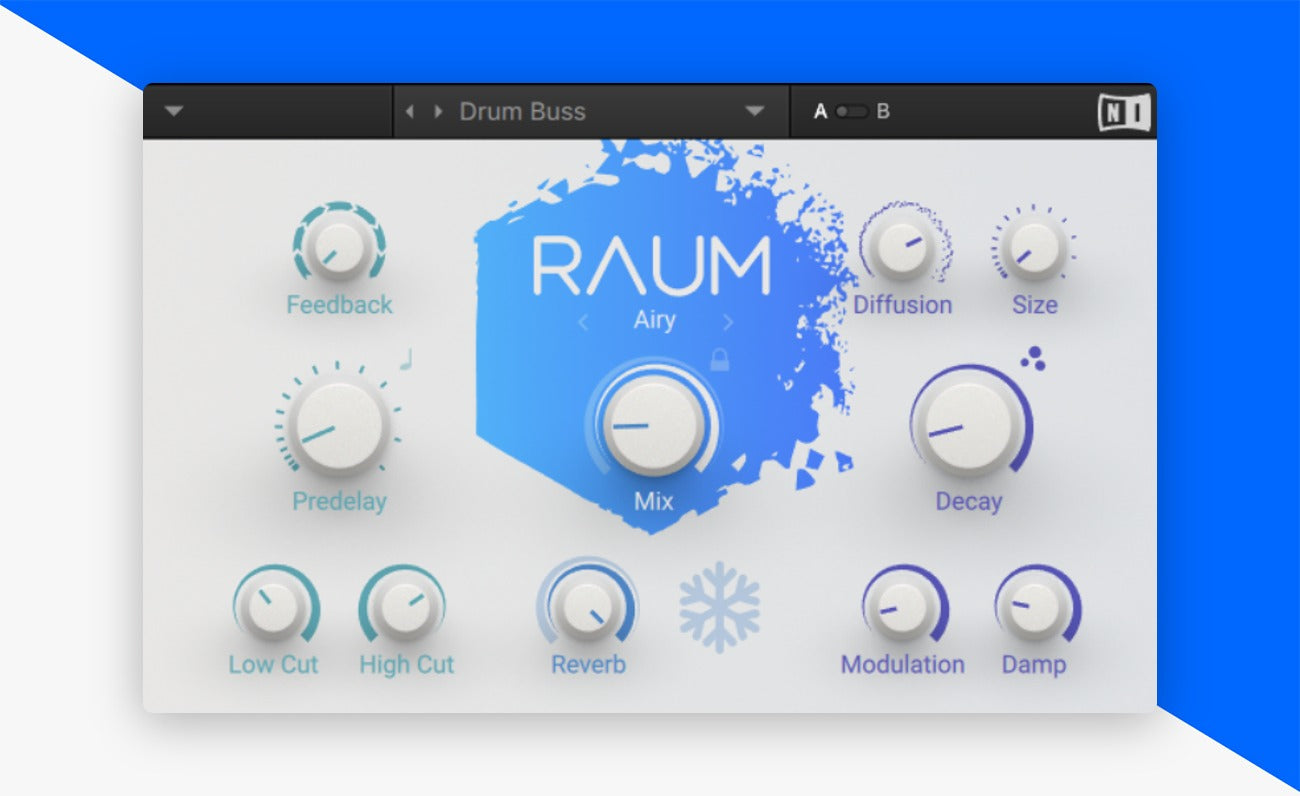This screenshot has height=796, width=1300.
Task: Click the Airy mode label
Action: tap(654, 321)
